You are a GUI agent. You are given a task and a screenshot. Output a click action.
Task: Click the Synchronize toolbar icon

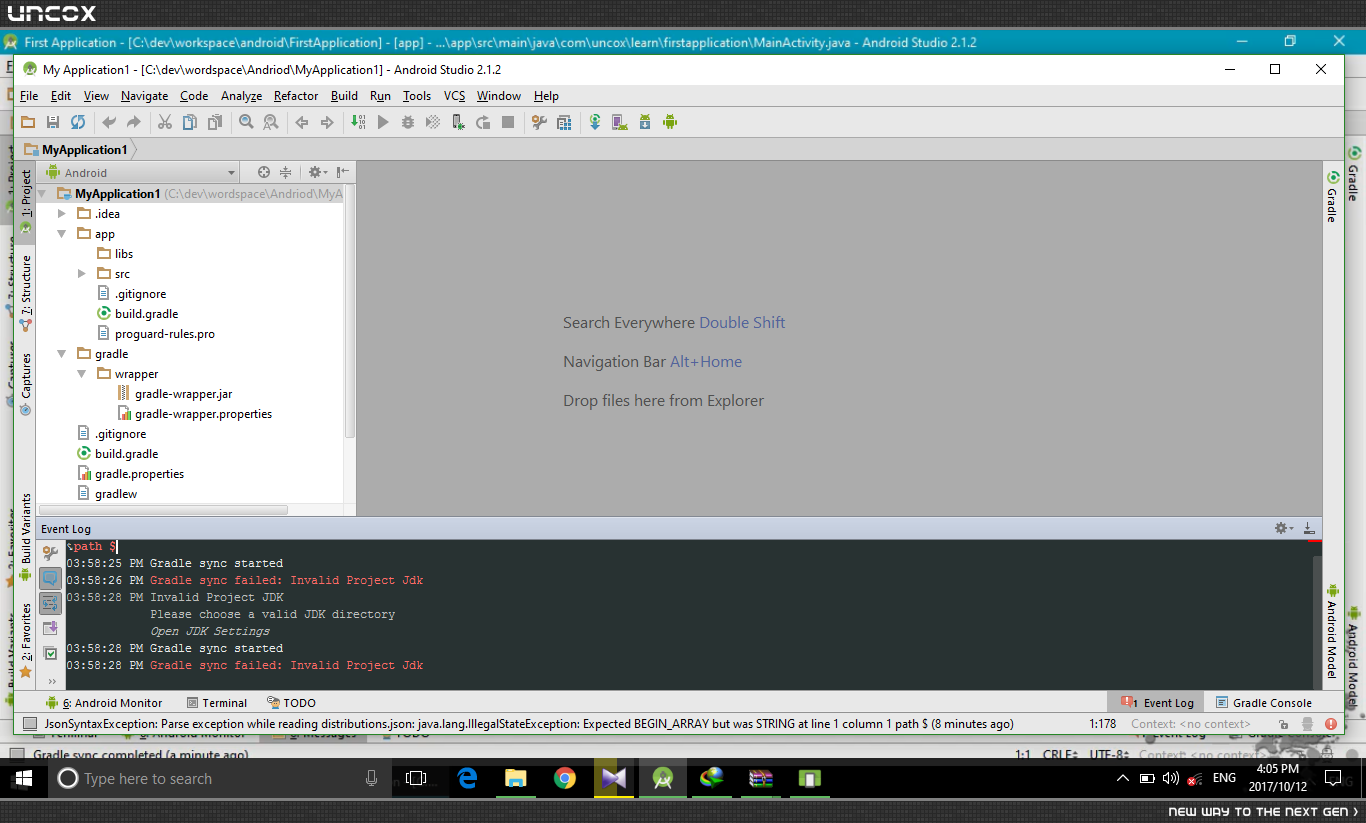[78, 122]
